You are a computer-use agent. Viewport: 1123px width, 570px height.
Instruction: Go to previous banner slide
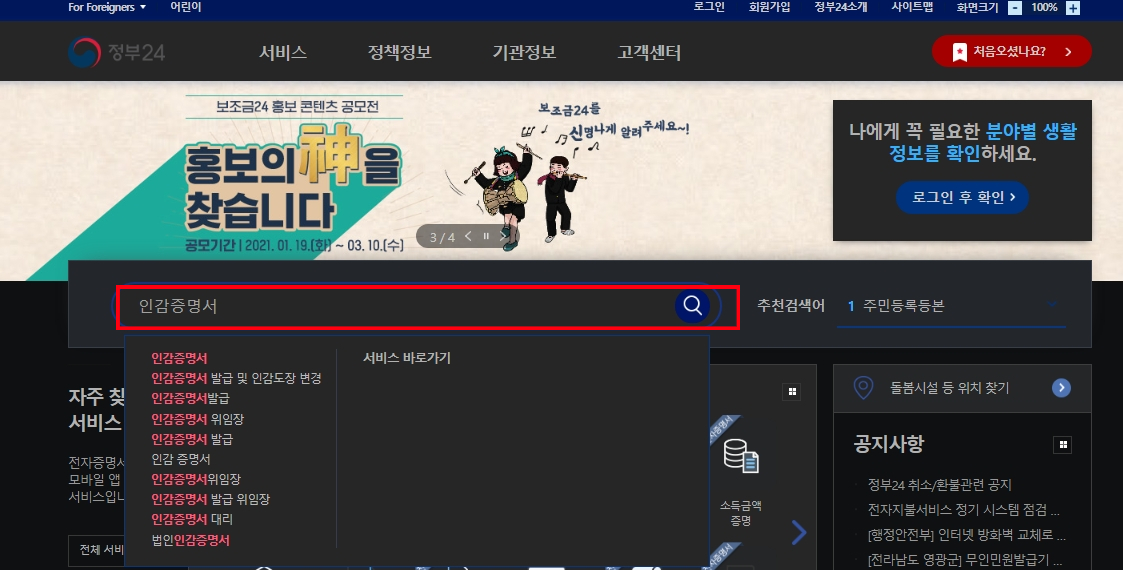[468, 236]
